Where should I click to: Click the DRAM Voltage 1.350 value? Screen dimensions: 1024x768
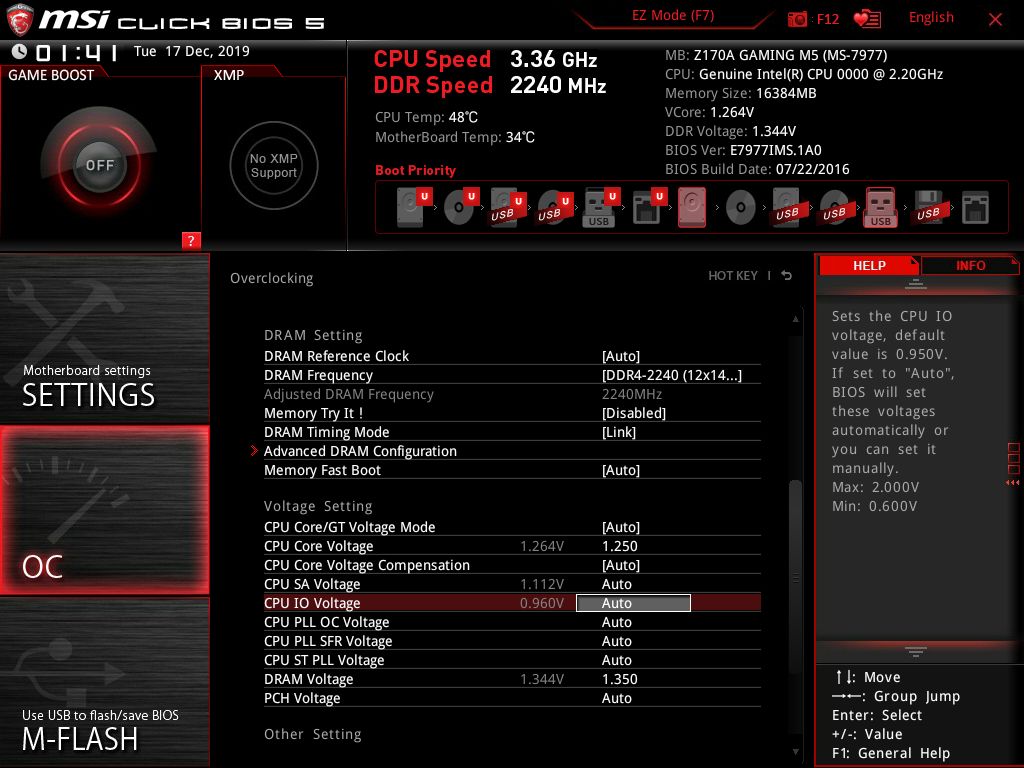pyautogui.click(x=620, y=679)
